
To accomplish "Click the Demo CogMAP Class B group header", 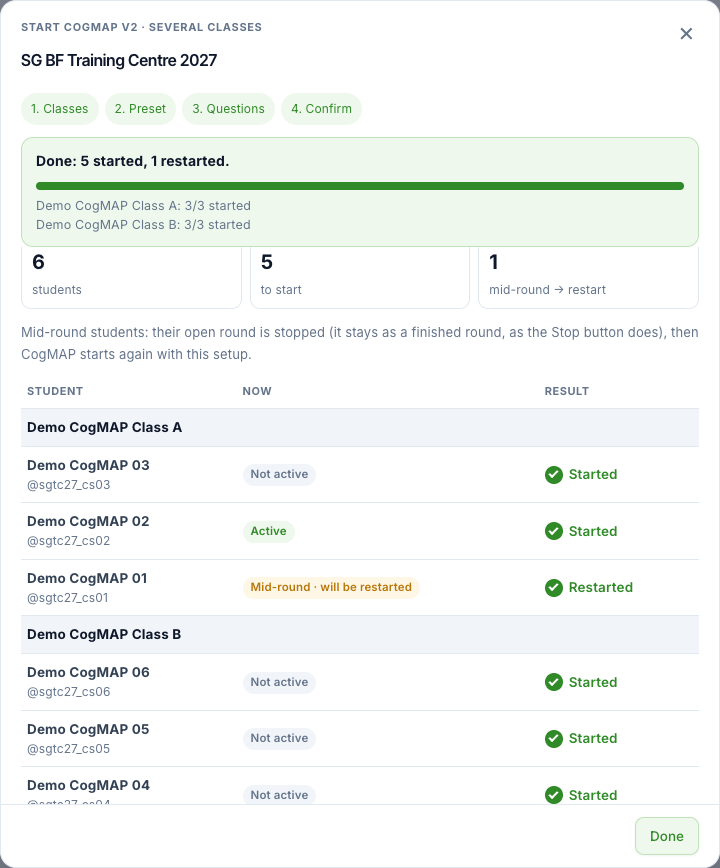I will 360,634.
